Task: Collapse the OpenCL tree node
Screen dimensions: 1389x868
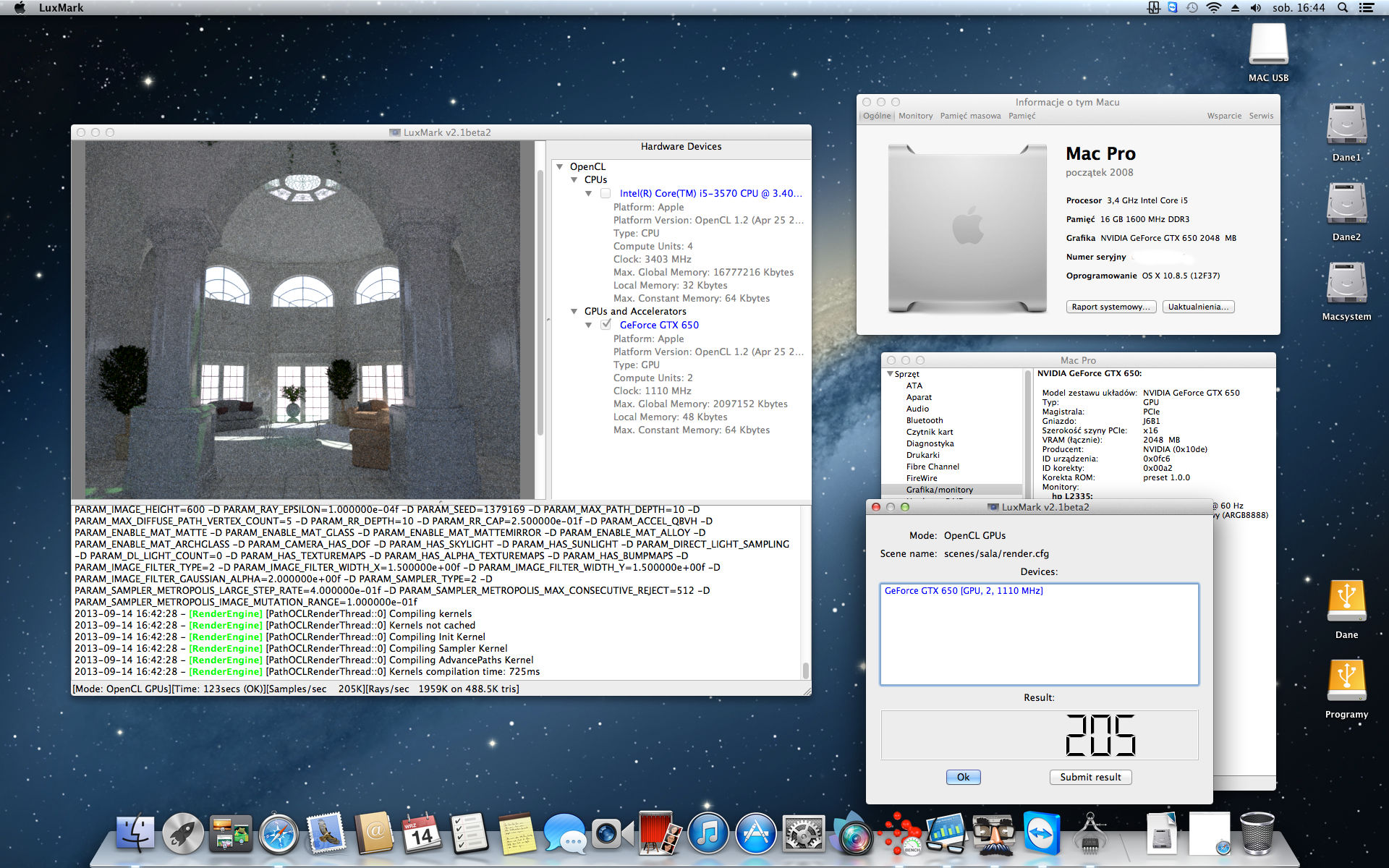Action: coord(560,166)
